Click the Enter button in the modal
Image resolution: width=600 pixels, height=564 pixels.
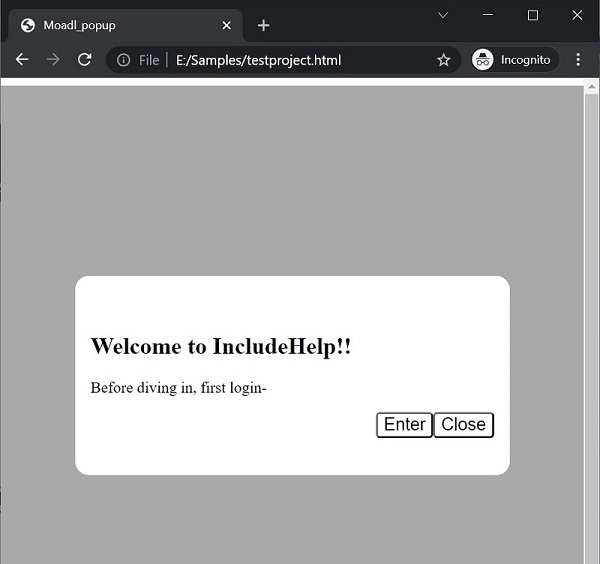(x=404, y=425)
